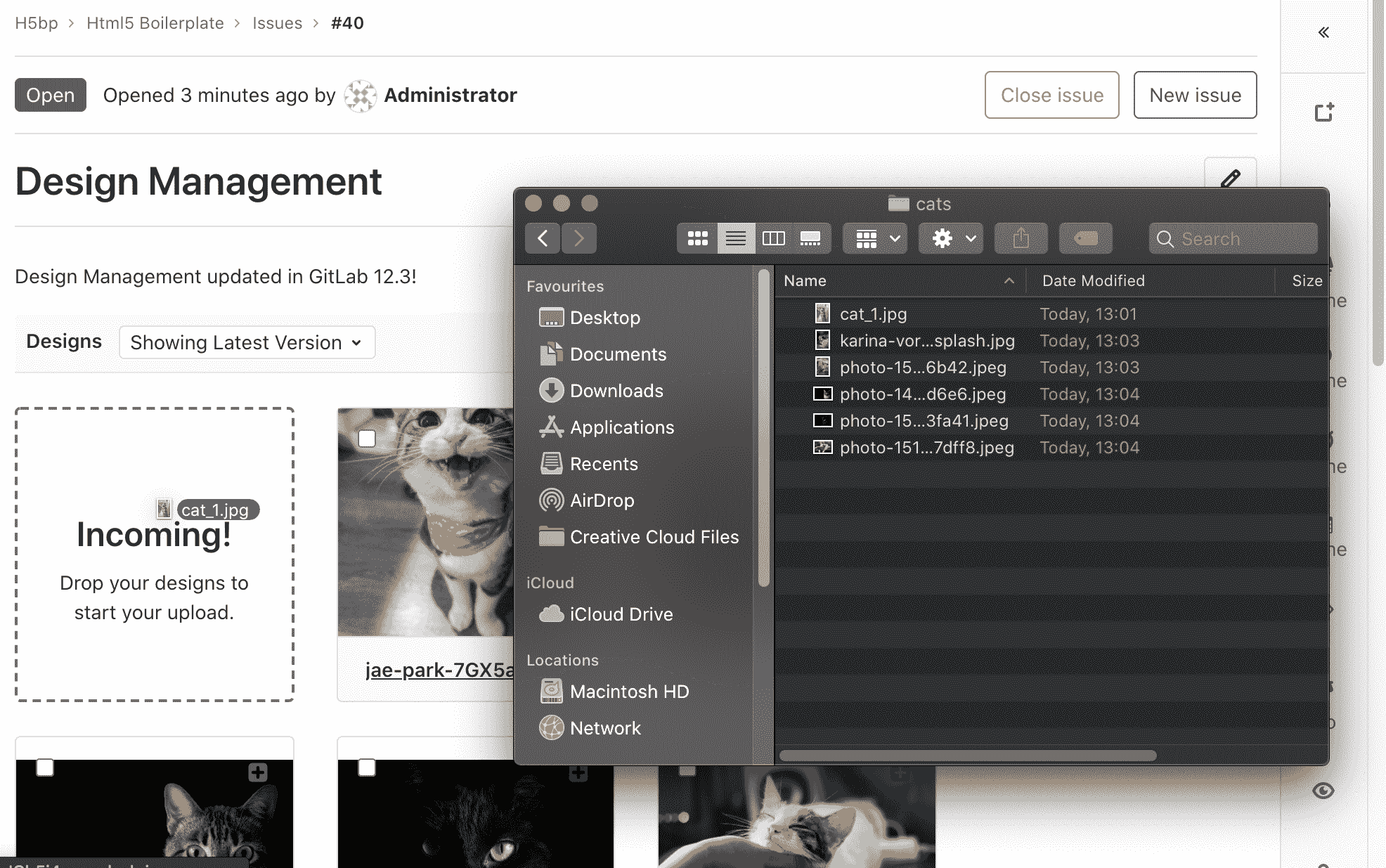Toggle the Name column sort arrow
The height and width of the screenshot is (868, 1386).
click(1010, 280)
